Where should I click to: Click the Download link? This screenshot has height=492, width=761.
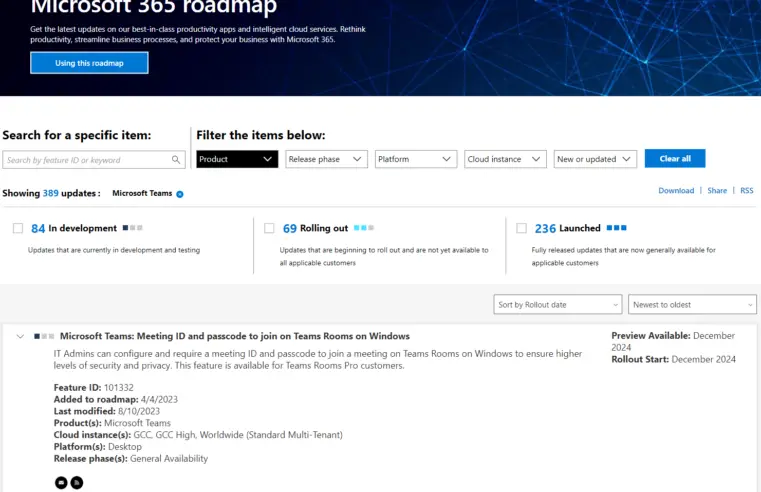click(676, 190)
